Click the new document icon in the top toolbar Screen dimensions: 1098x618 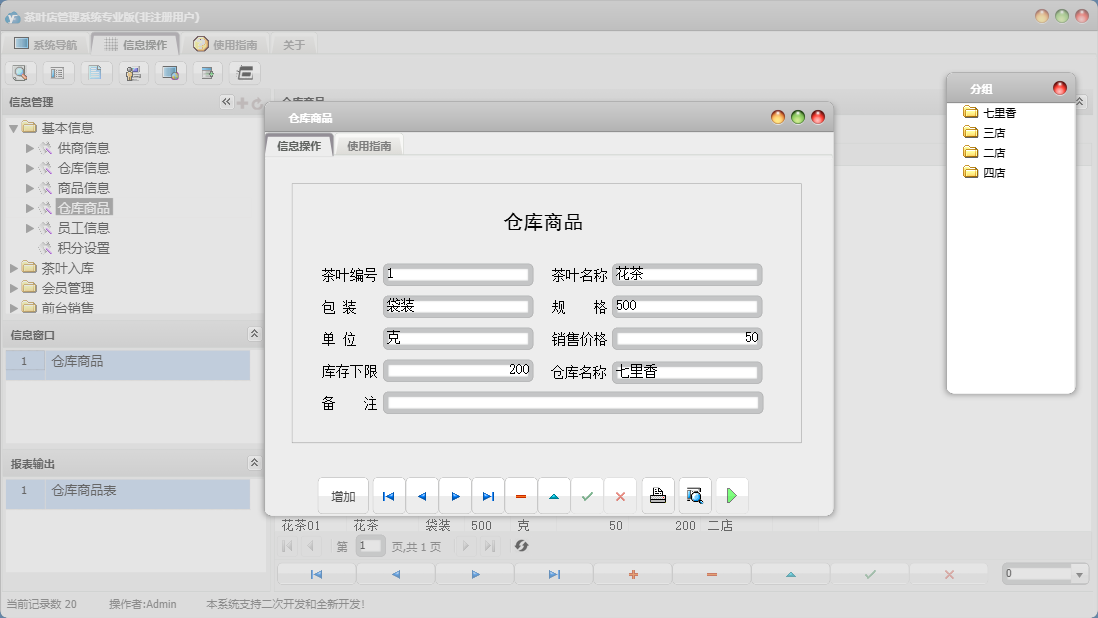(x=96, y=72)
